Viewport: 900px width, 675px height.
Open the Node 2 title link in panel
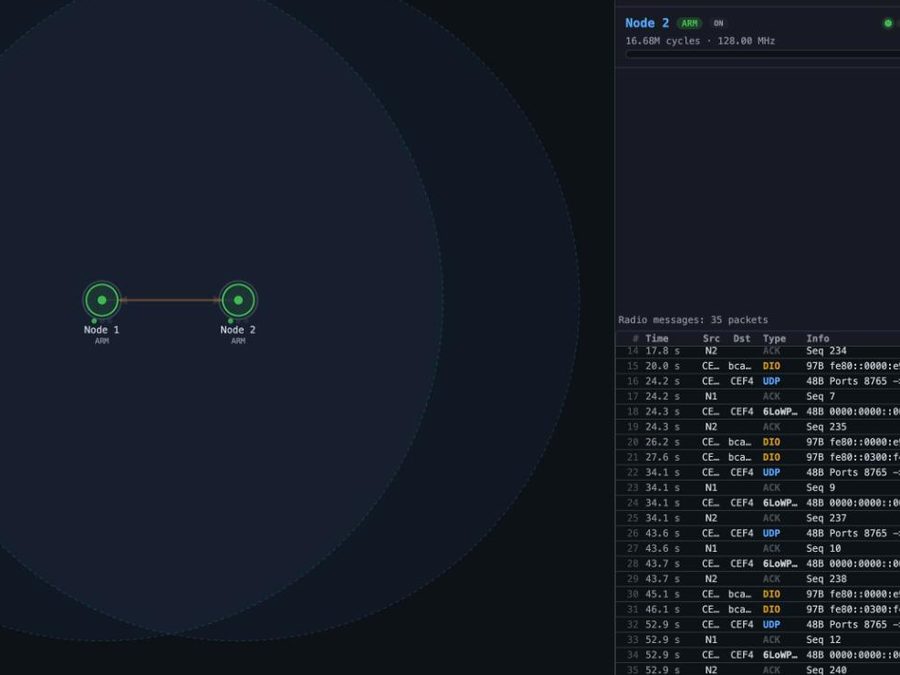(647, 23)
